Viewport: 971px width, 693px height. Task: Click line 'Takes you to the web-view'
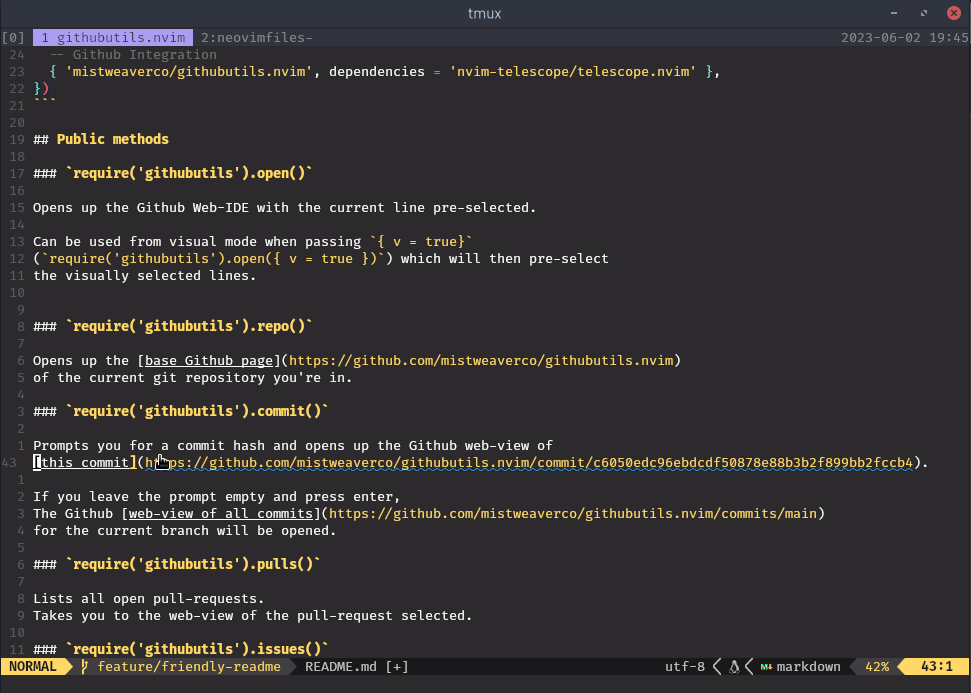click(x=253, y=616)
